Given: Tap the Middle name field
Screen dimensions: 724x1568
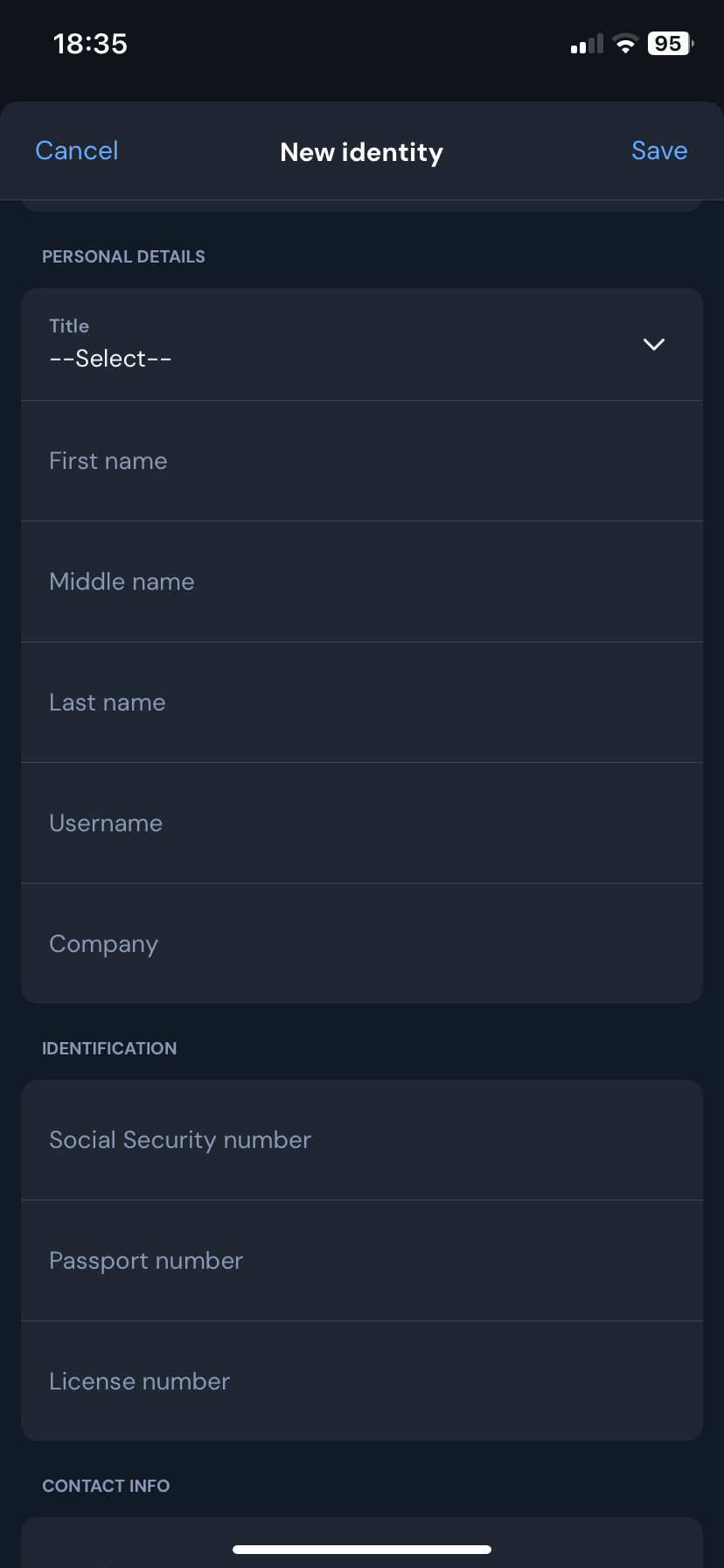Looking at the screenshot, I should click(362, 582).
